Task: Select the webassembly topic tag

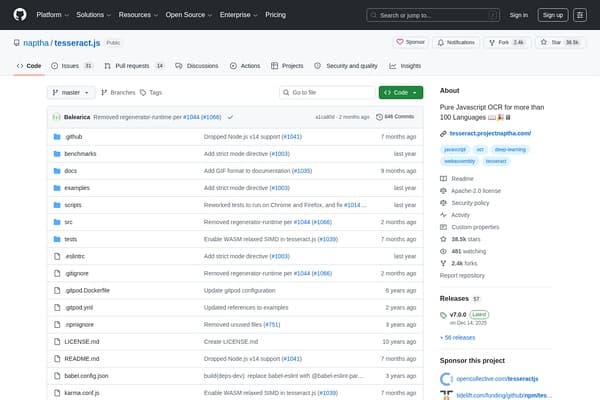Action: point(459,161)
